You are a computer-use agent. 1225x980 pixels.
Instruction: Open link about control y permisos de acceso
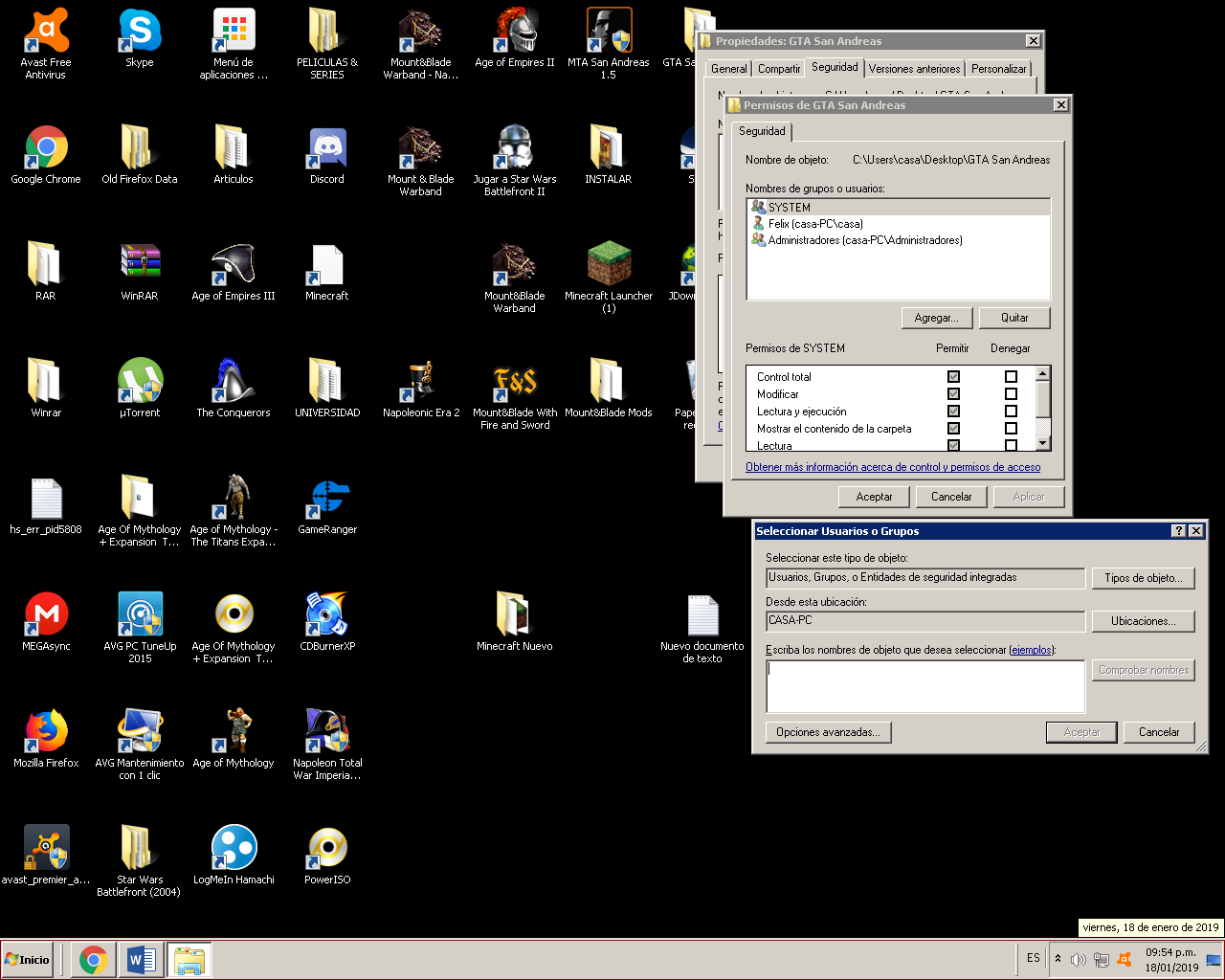click(x=893, y=467)
